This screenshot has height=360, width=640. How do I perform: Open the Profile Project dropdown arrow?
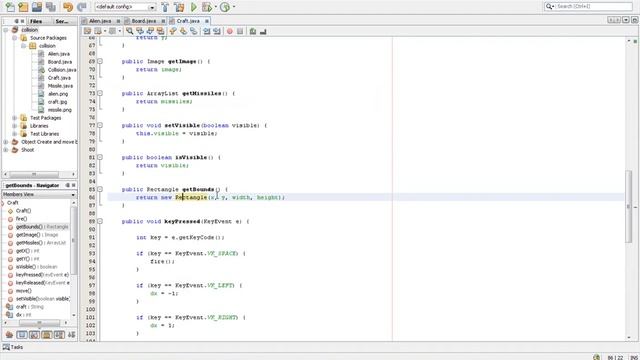(234, 7)
